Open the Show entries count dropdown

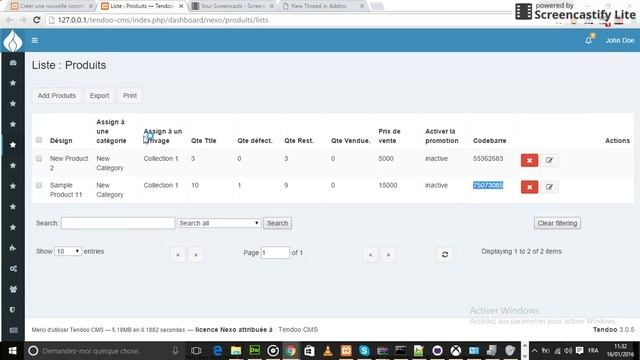[x=68, y=251]
